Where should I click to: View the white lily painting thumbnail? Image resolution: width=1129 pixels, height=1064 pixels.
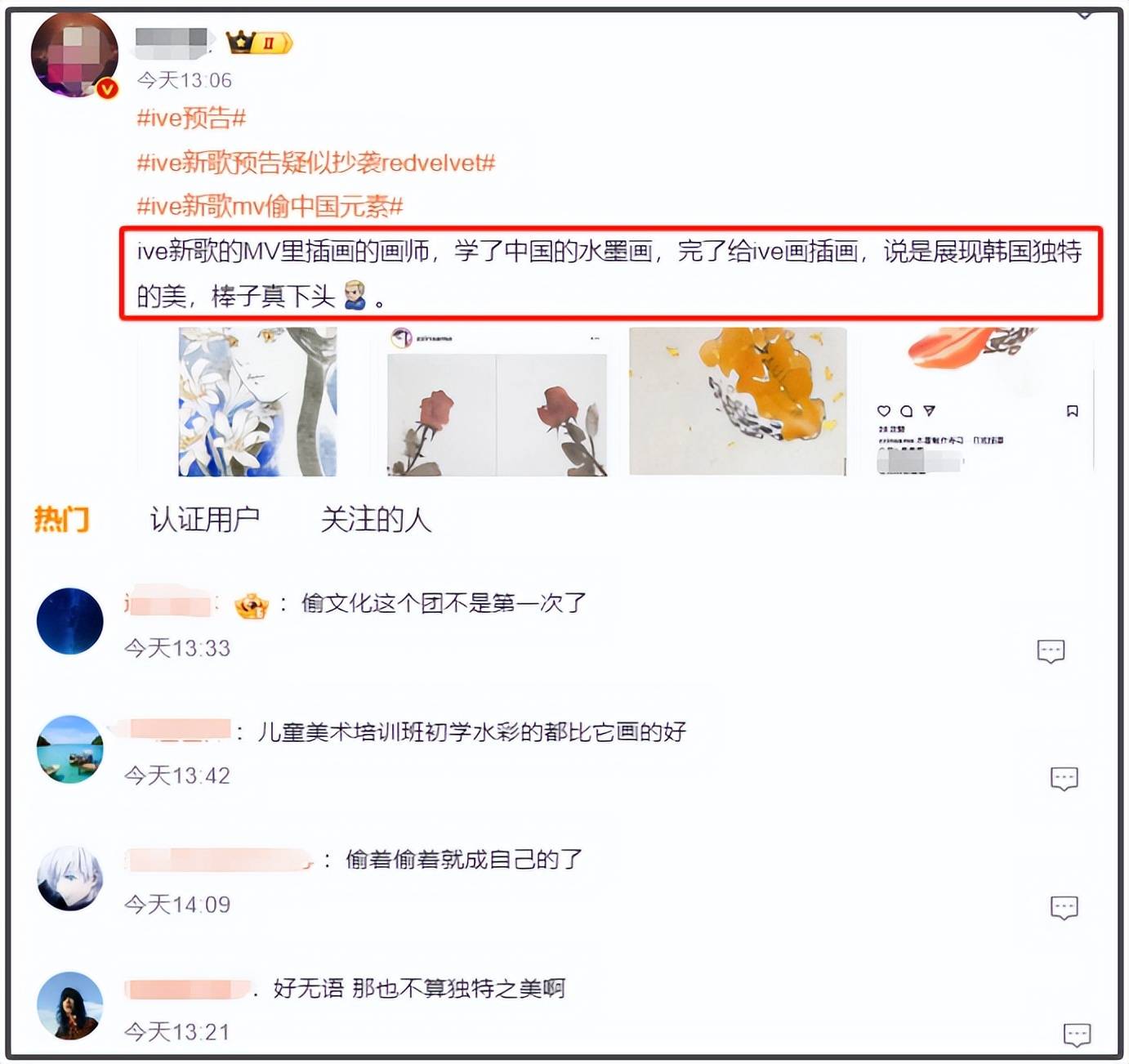pyautogui.click(x=257, y=401)
